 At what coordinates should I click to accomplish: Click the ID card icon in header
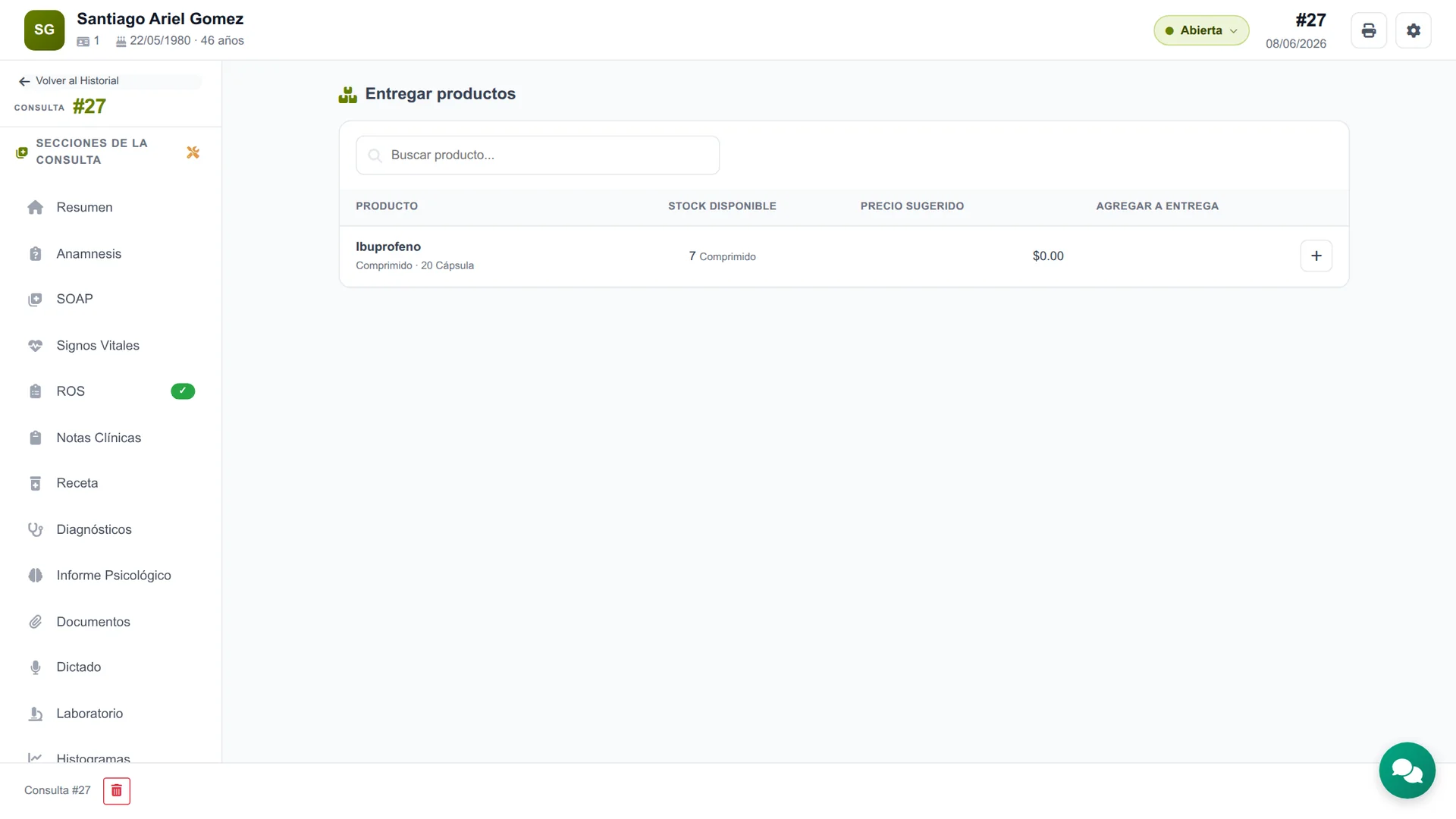(83, 41)
